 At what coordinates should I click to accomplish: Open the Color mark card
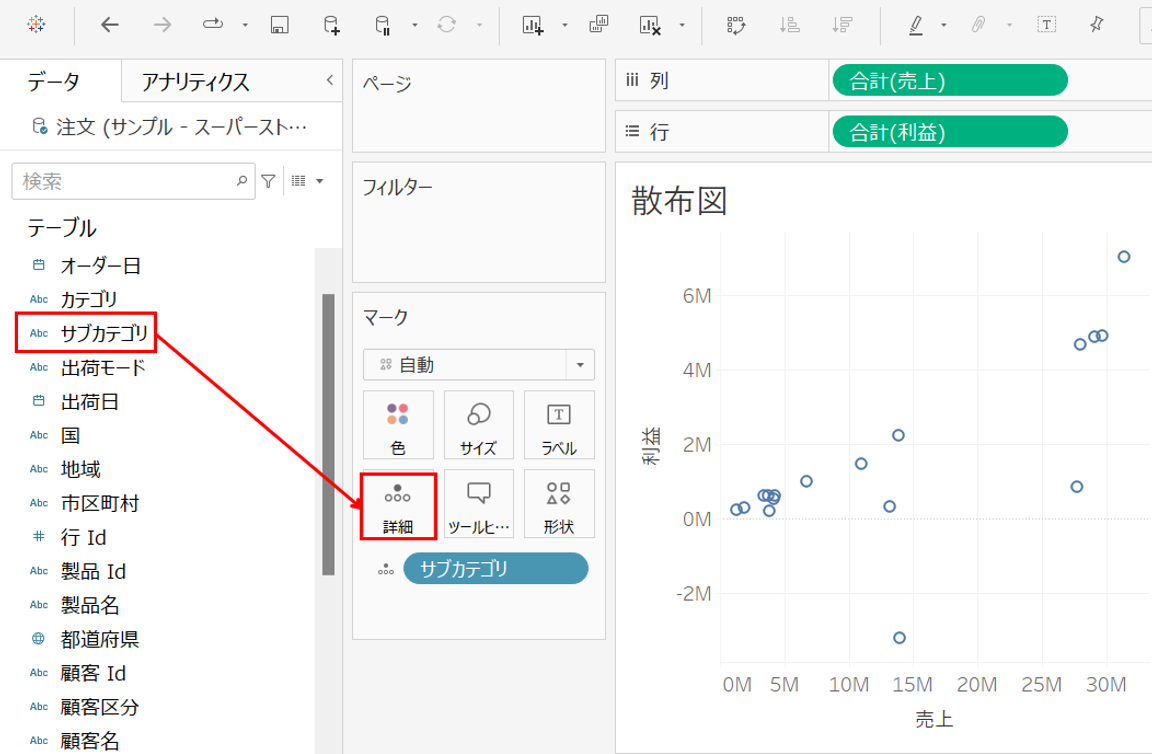(x=397, y=425)
